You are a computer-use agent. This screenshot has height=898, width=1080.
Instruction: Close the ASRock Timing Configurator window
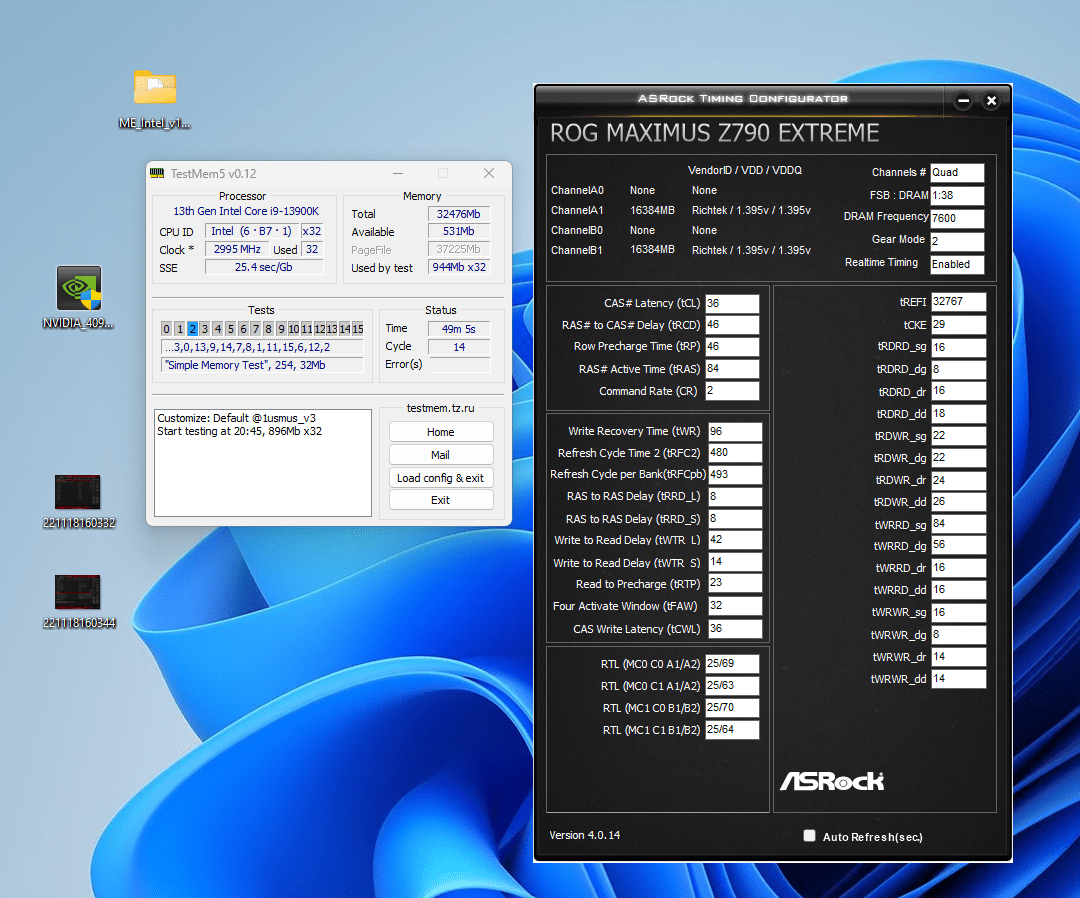[x=991, y=101]
